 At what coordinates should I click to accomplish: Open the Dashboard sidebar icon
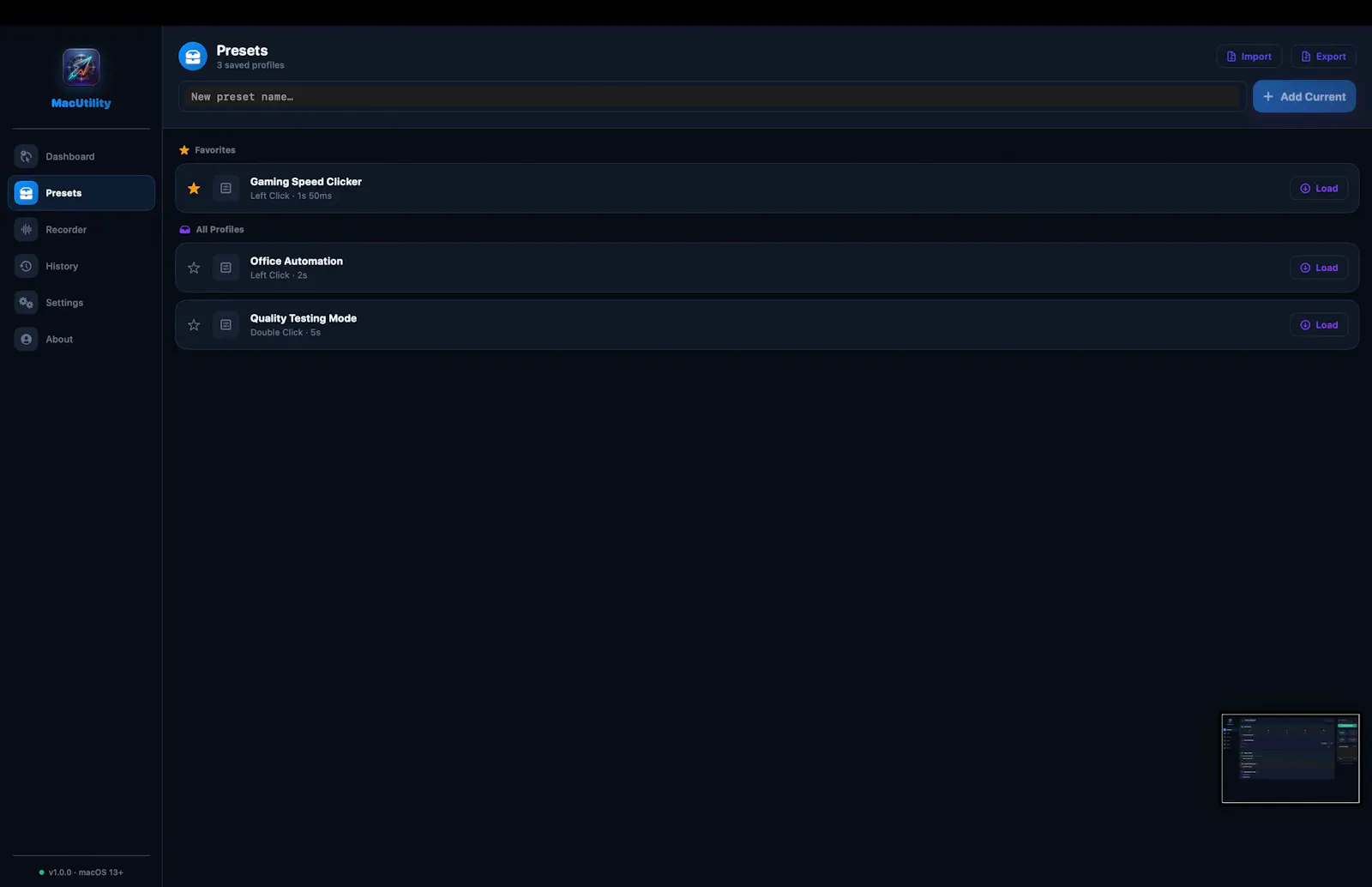click(27, 156)
